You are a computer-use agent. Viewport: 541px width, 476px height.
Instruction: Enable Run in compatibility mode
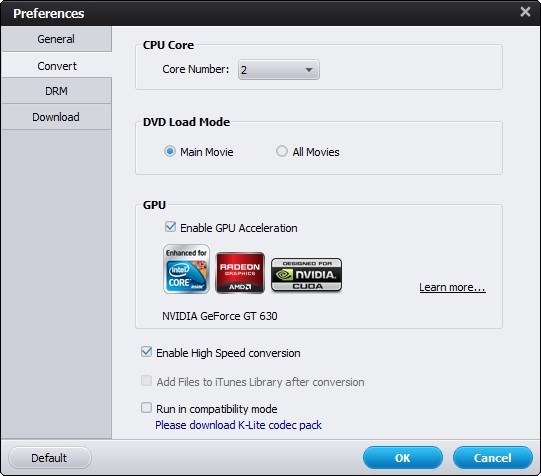click(146, 408)
